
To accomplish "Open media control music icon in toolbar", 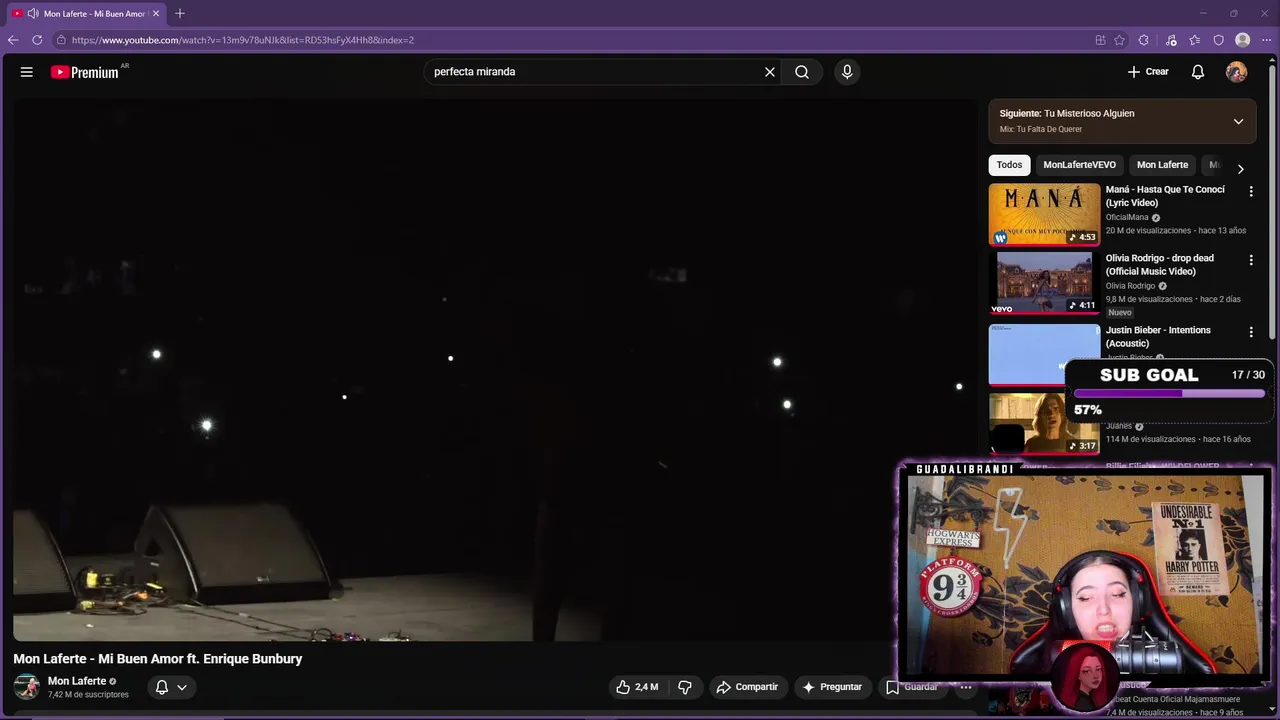I will click(x=1171, y=40).
